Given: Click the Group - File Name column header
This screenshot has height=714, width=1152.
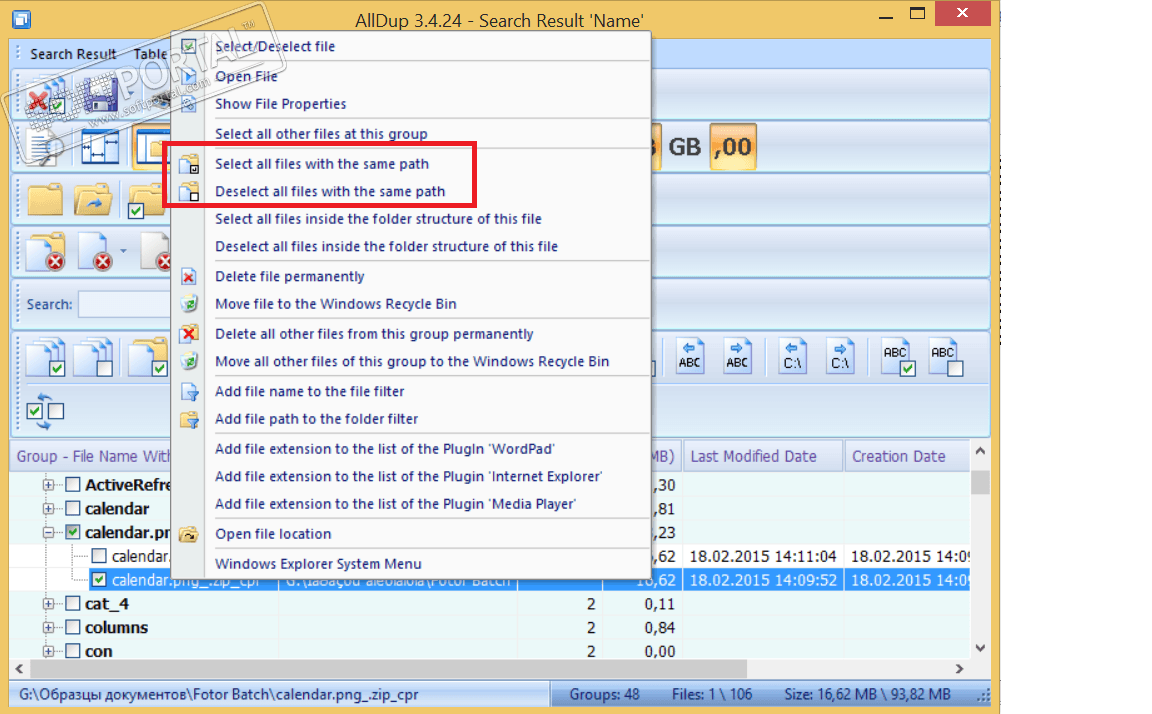Looking at the screenshot, I should pos(91,456).
